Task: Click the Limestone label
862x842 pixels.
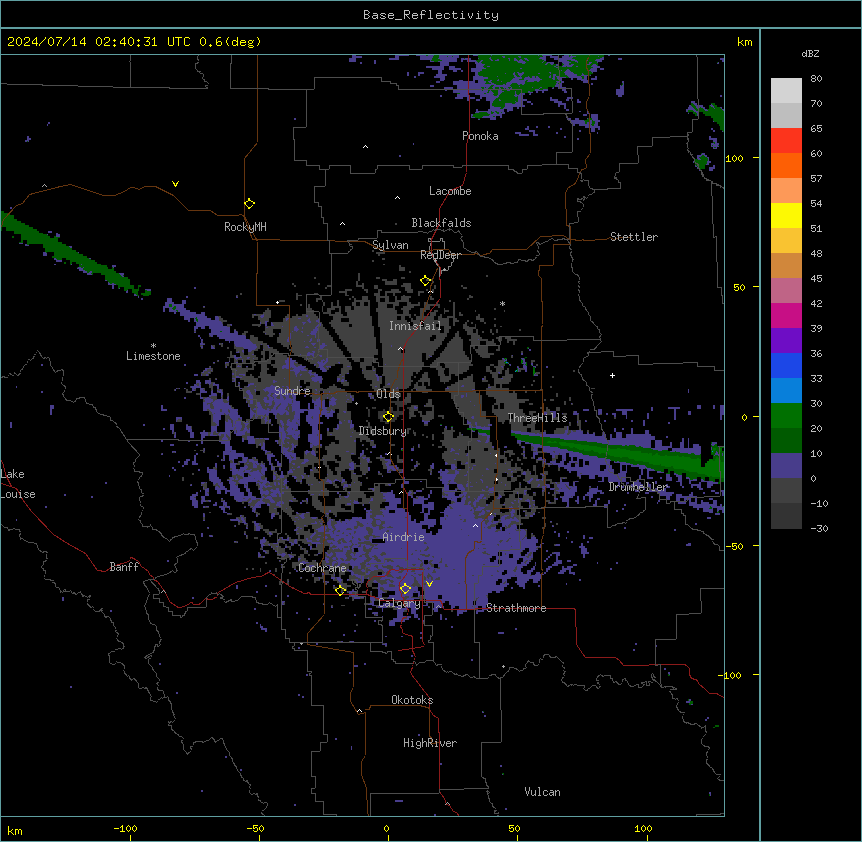Action: click(153, 356)
